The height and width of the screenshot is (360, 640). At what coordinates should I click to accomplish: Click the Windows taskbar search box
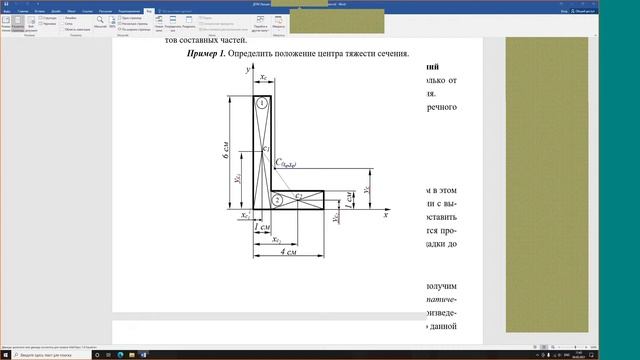51,355
